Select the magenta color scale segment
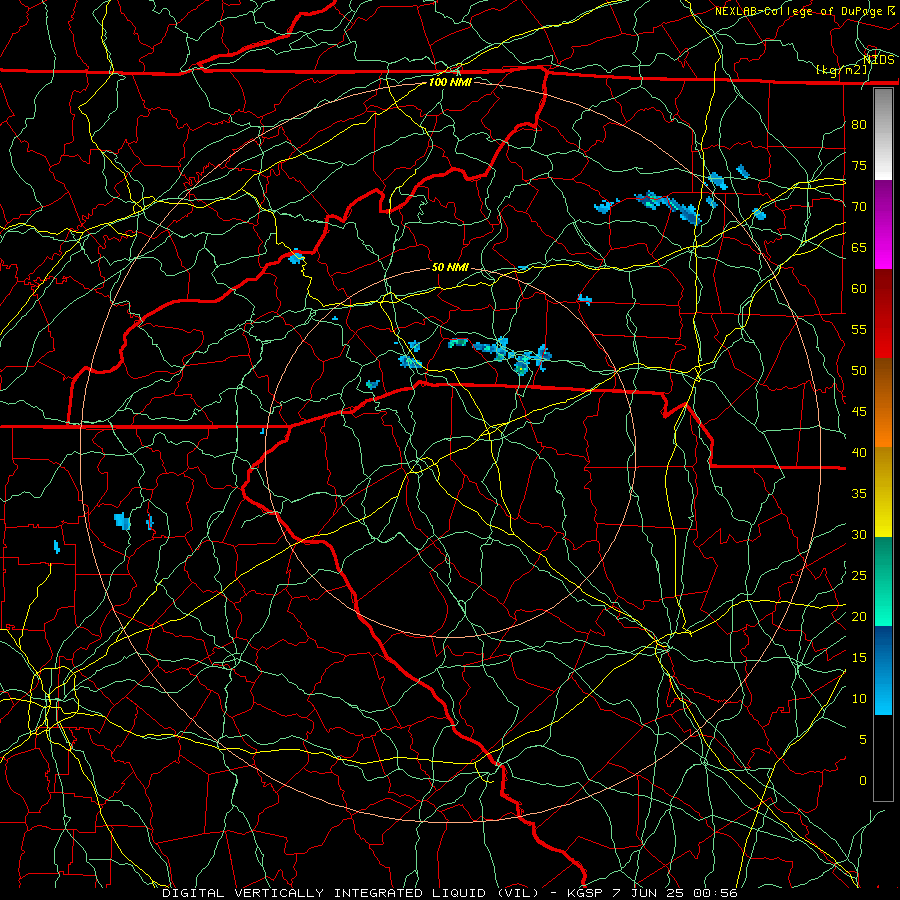 (x=883, y=224)
